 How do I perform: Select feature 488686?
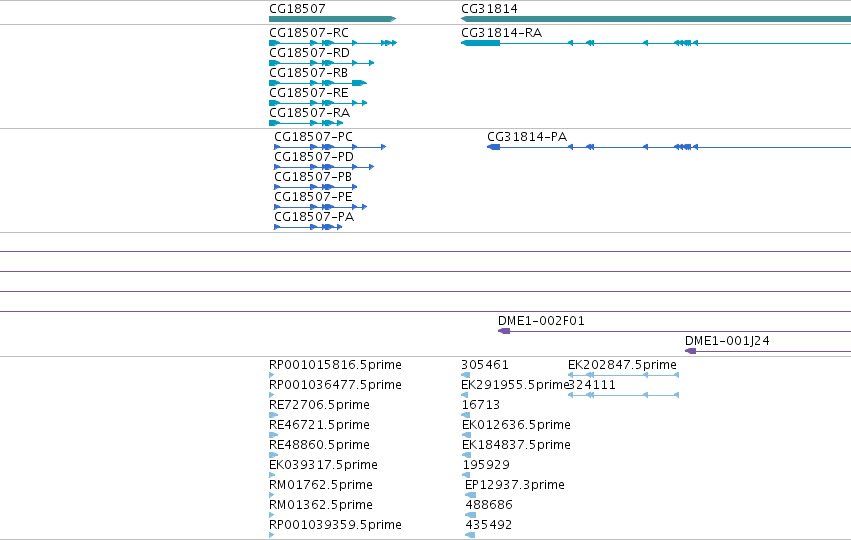tap(489, 505)
